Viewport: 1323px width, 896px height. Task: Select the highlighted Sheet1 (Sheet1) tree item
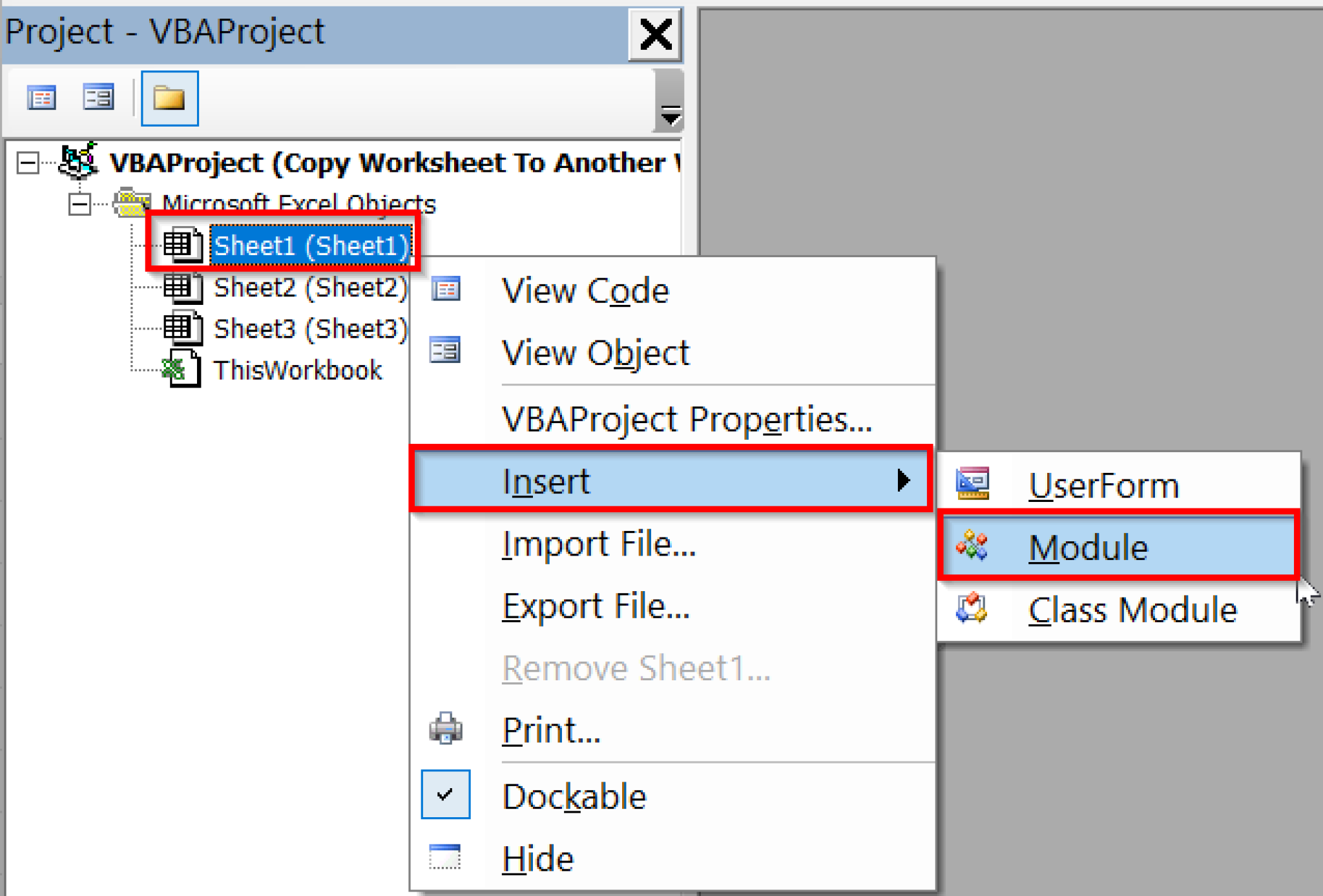(311, 244)
